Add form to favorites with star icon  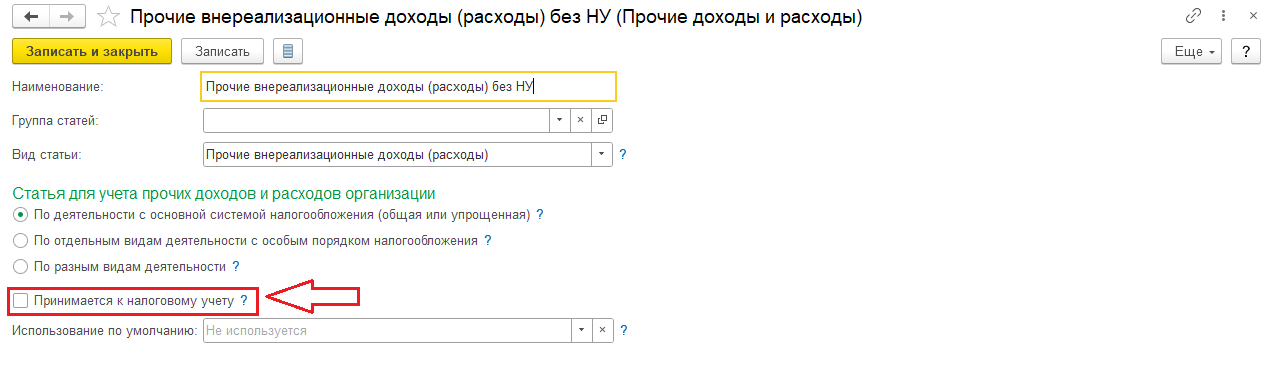click(110, 17)
